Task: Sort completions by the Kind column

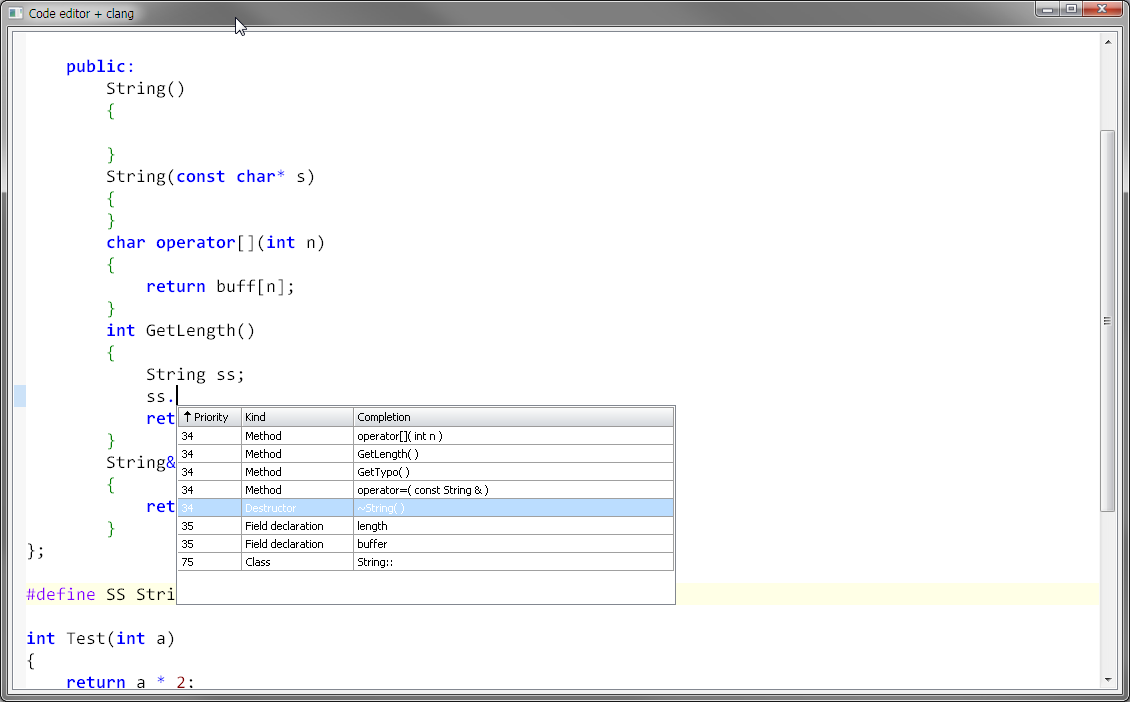Action: click(x=297, y=417)
